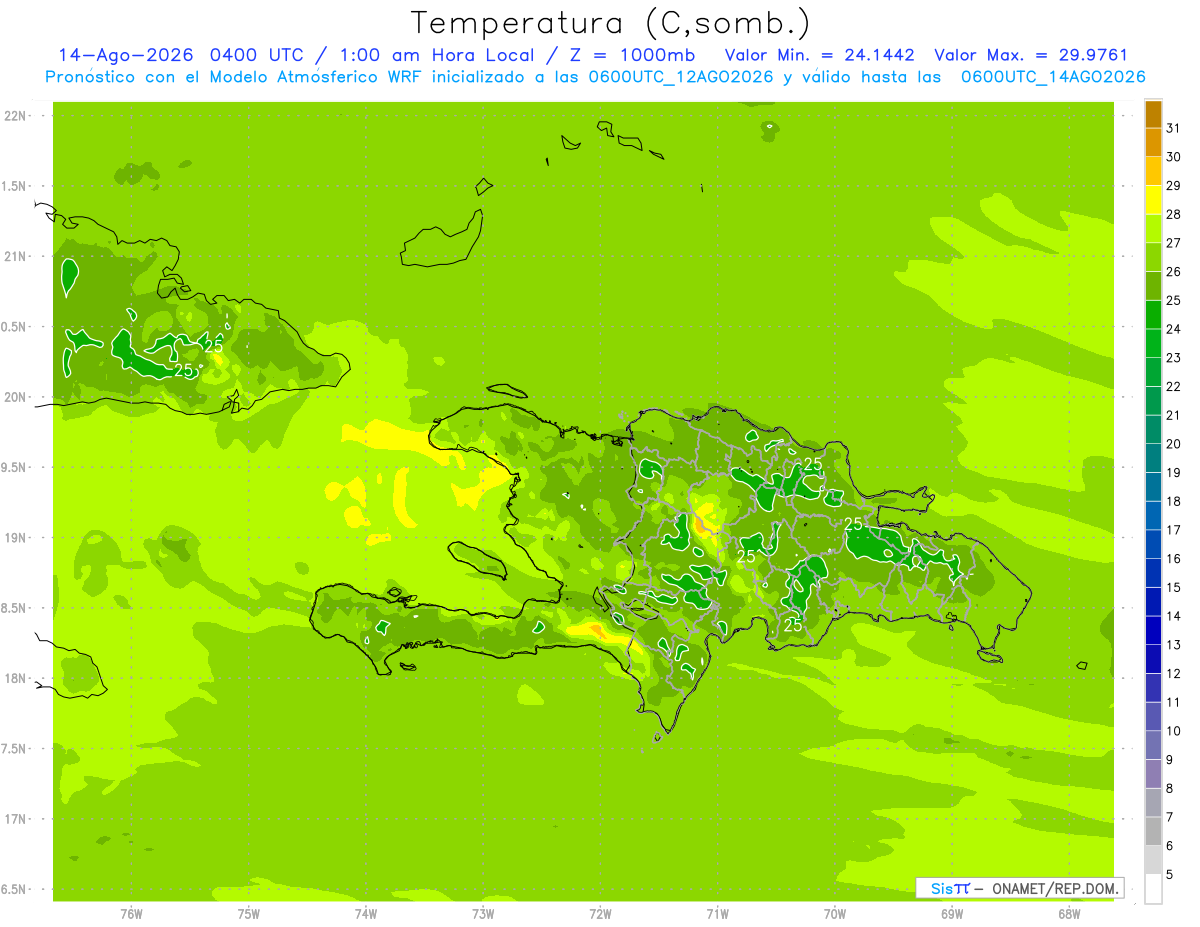Click the colorbar label 15

pos(1174,587)
